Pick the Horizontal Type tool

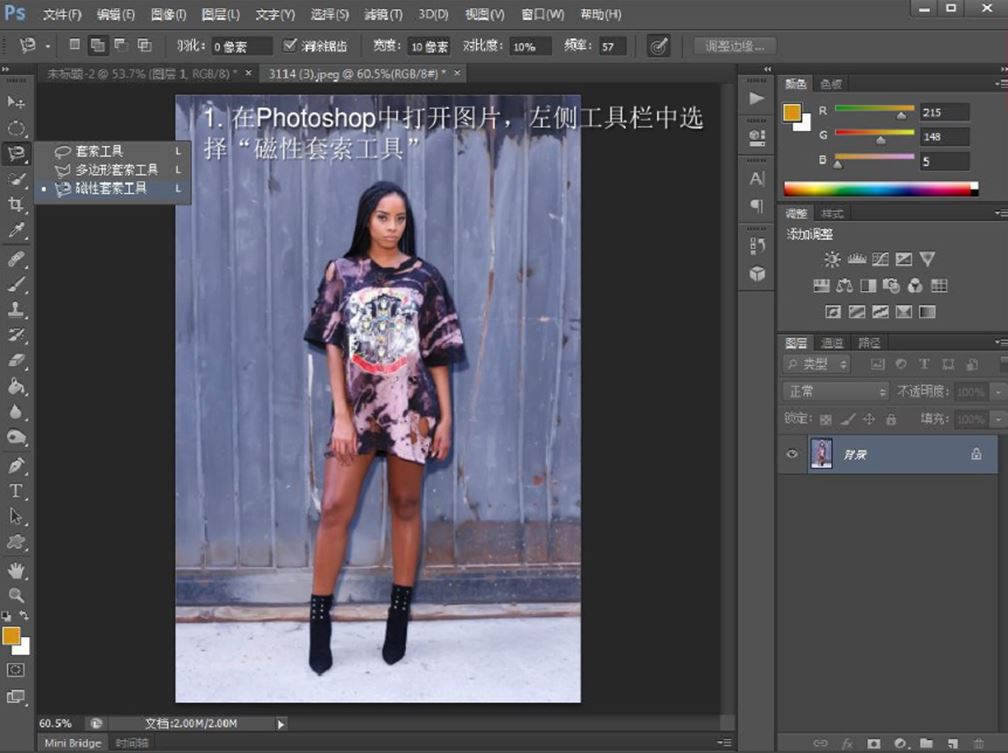16,490
